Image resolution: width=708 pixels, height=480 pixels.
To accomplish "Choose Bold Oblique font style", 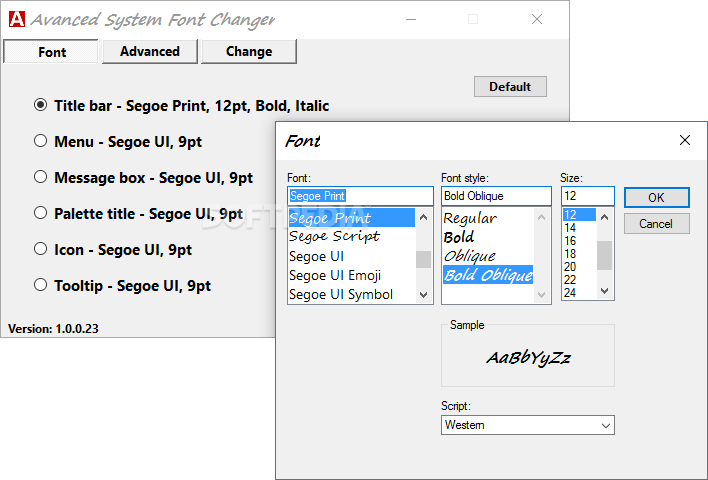I will pos(488,275).
